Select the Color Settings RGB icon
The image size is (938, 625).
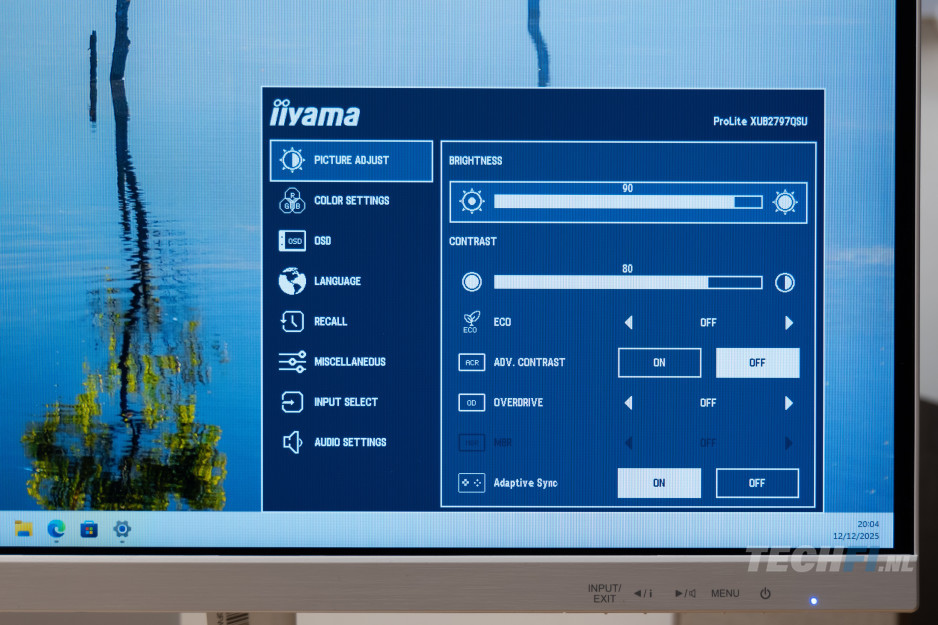click(x=292, y=201)
